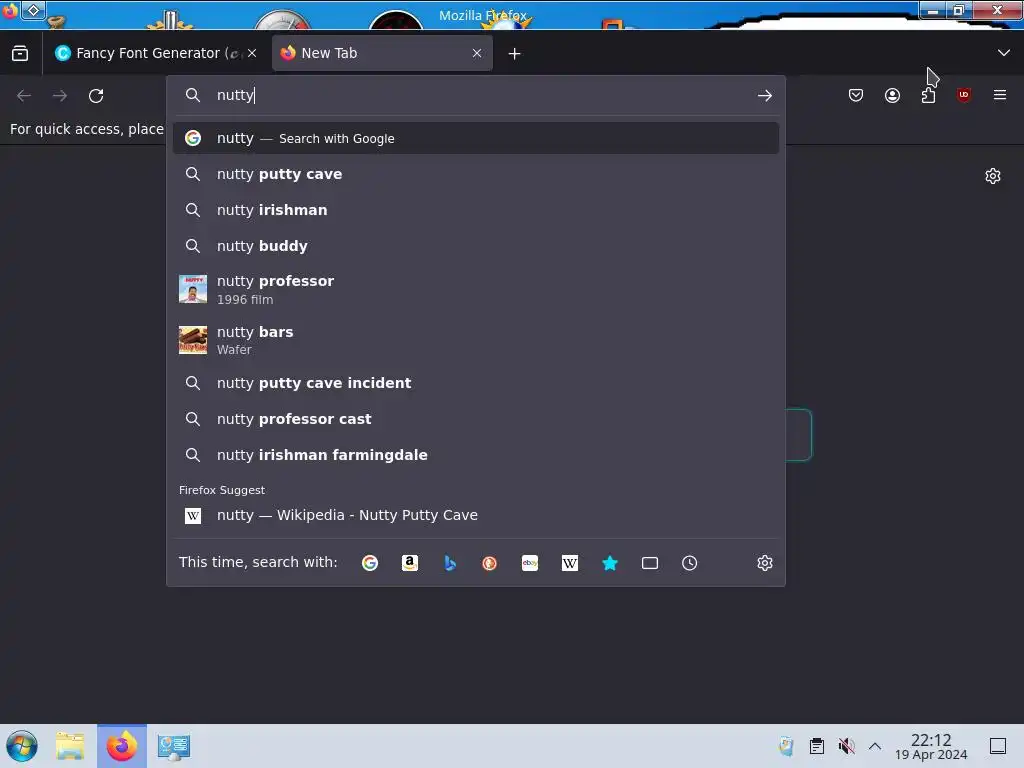The image size is (1024, 768).
Task: Open the Windows-style Start button
Action: tap(22, 746)
